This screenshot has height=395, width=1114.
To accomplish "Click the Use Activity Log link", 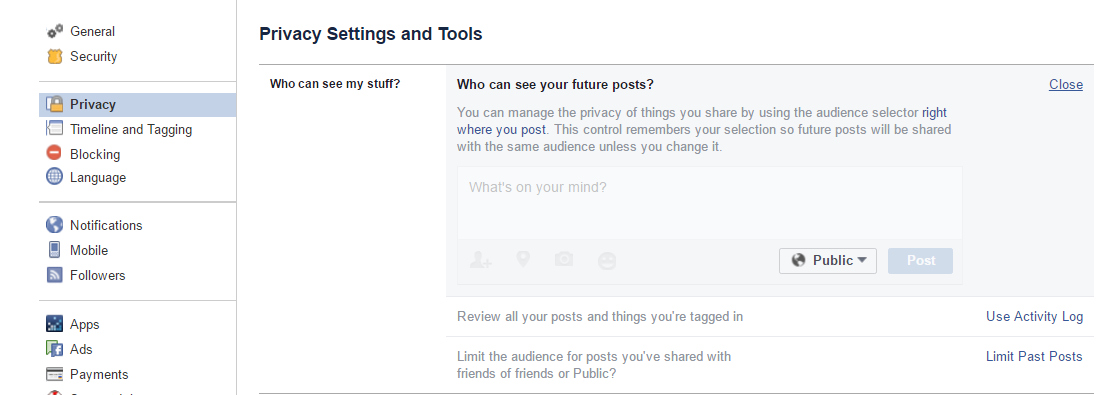I will point(1034,316).
